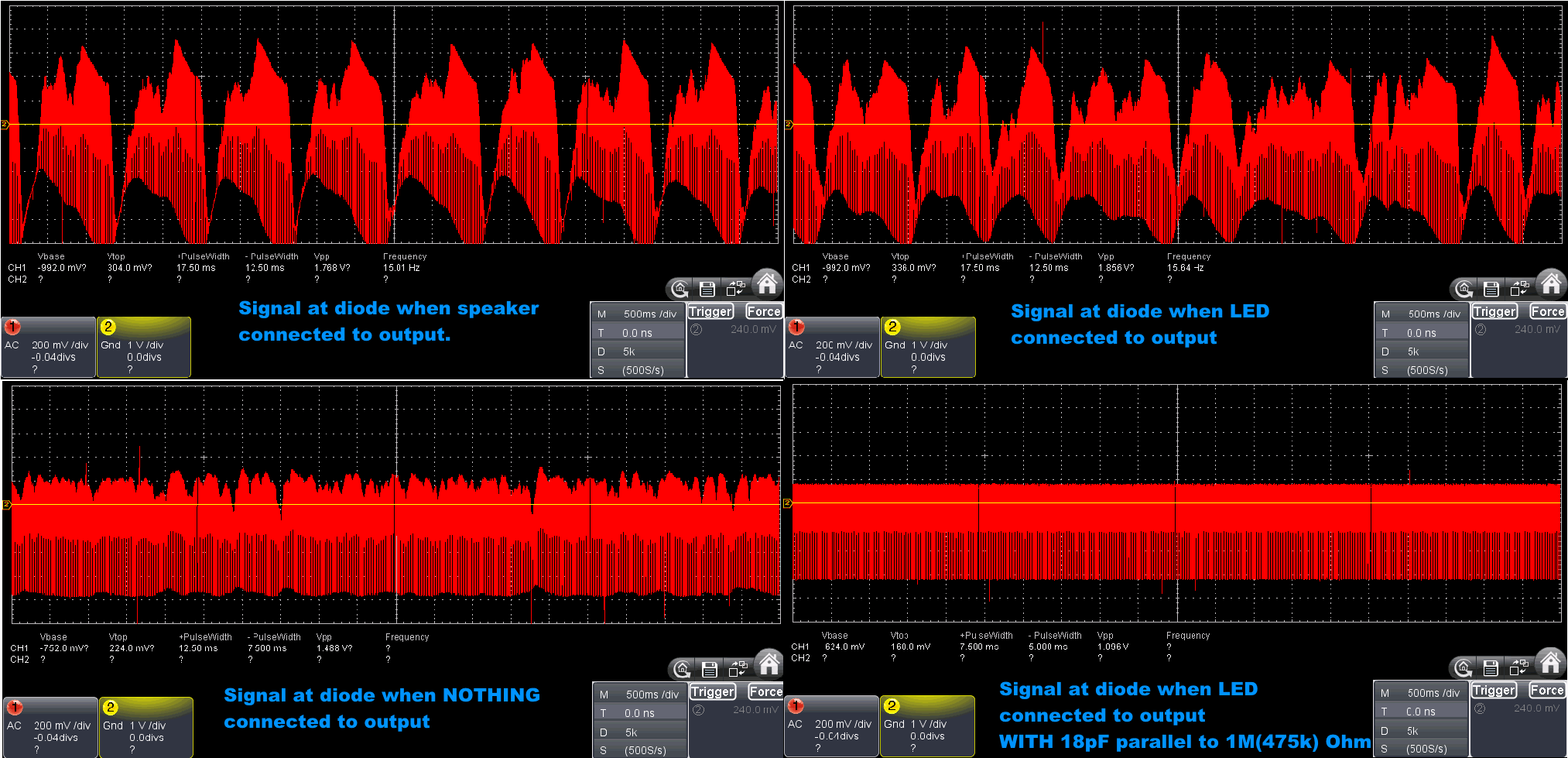This screenshot has height=758, width=1568.
Task: Select the red channel 1 box in the 18pF panel
Action: (832, 725)
